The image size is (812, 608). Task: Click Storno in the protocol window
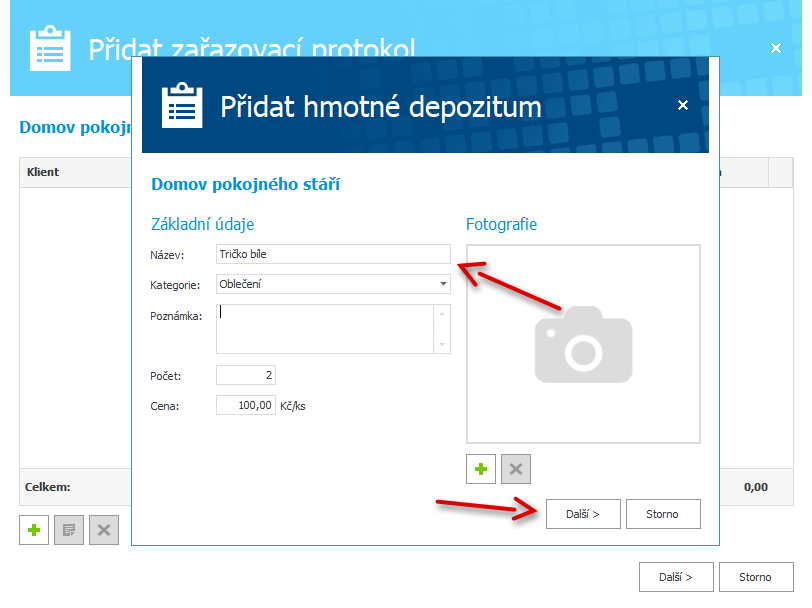(756, 577)
